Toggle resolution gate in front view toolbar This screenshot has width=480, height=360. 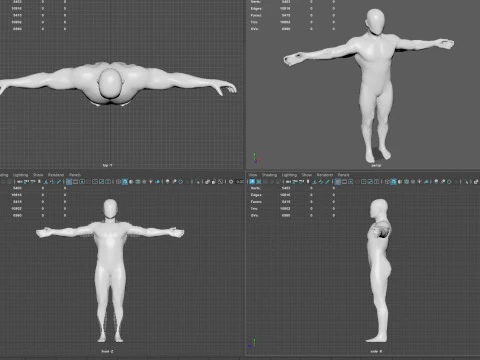tap(82, 182)
